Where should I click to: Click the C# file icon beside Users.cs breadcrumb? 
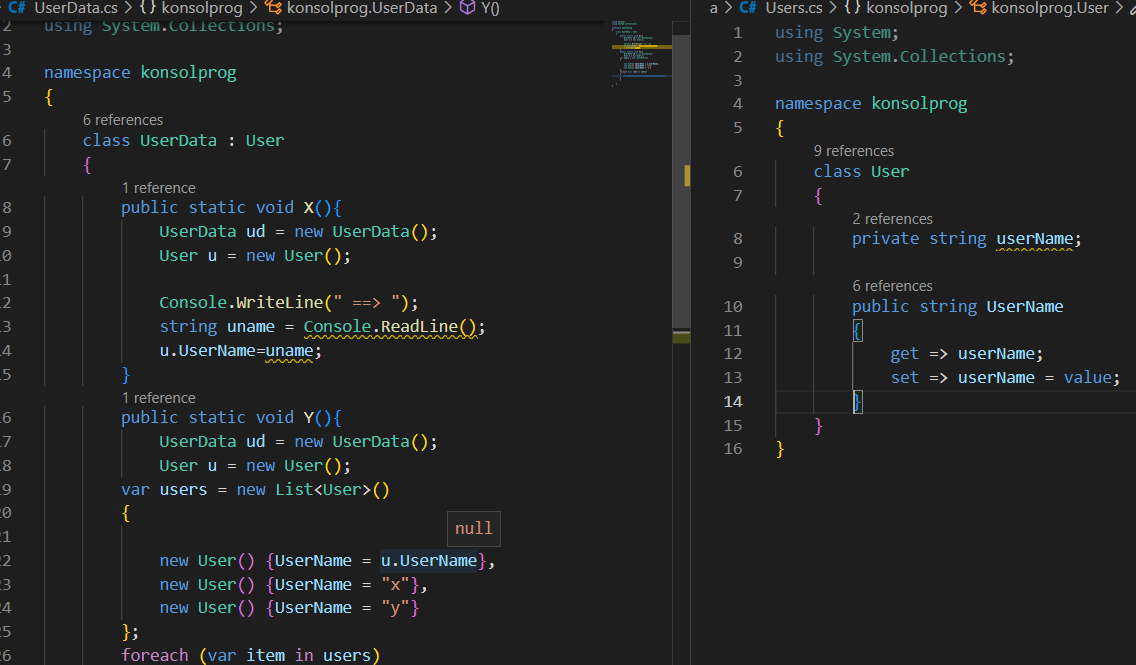coord(748,8)
